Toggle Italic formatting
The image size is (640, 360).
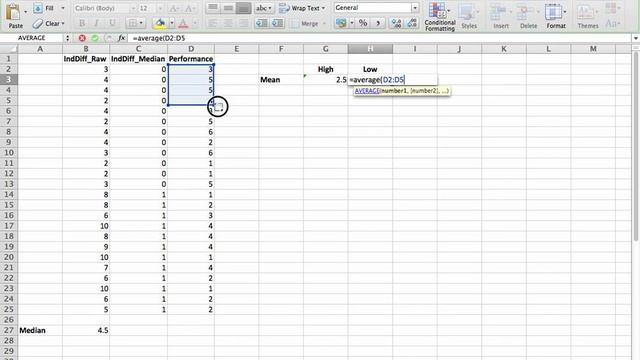pos(97,23)
